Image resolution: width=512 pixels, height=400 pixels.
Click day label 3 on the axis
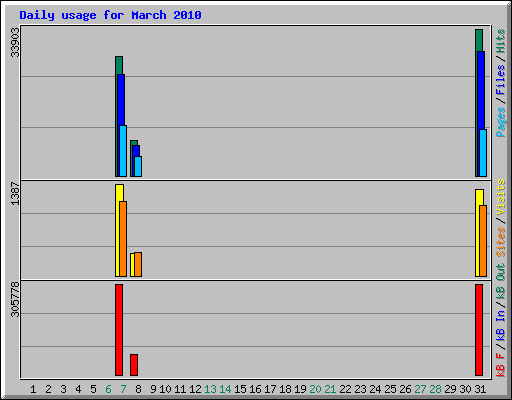click(63, 389)
